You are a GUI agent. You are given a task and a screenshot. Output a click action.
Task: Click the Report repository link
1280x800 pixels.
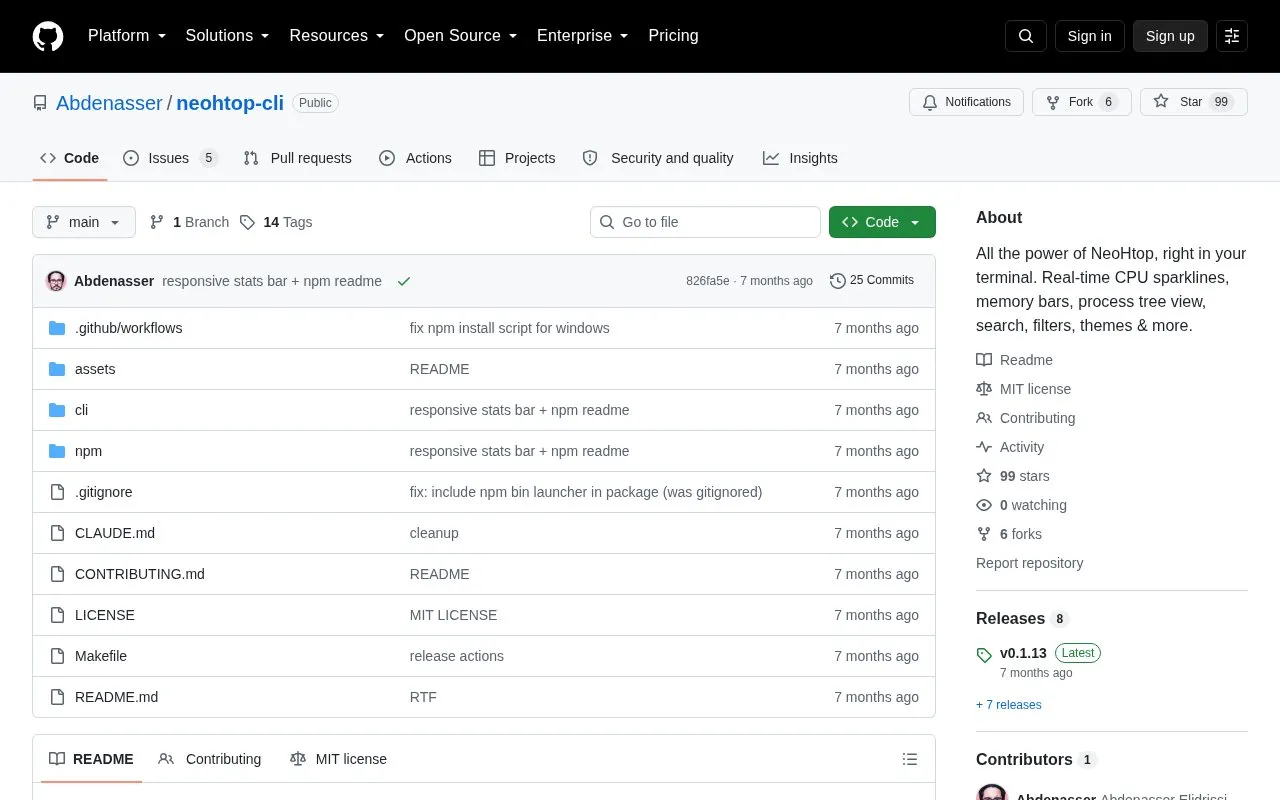[x=1029, y=563]
